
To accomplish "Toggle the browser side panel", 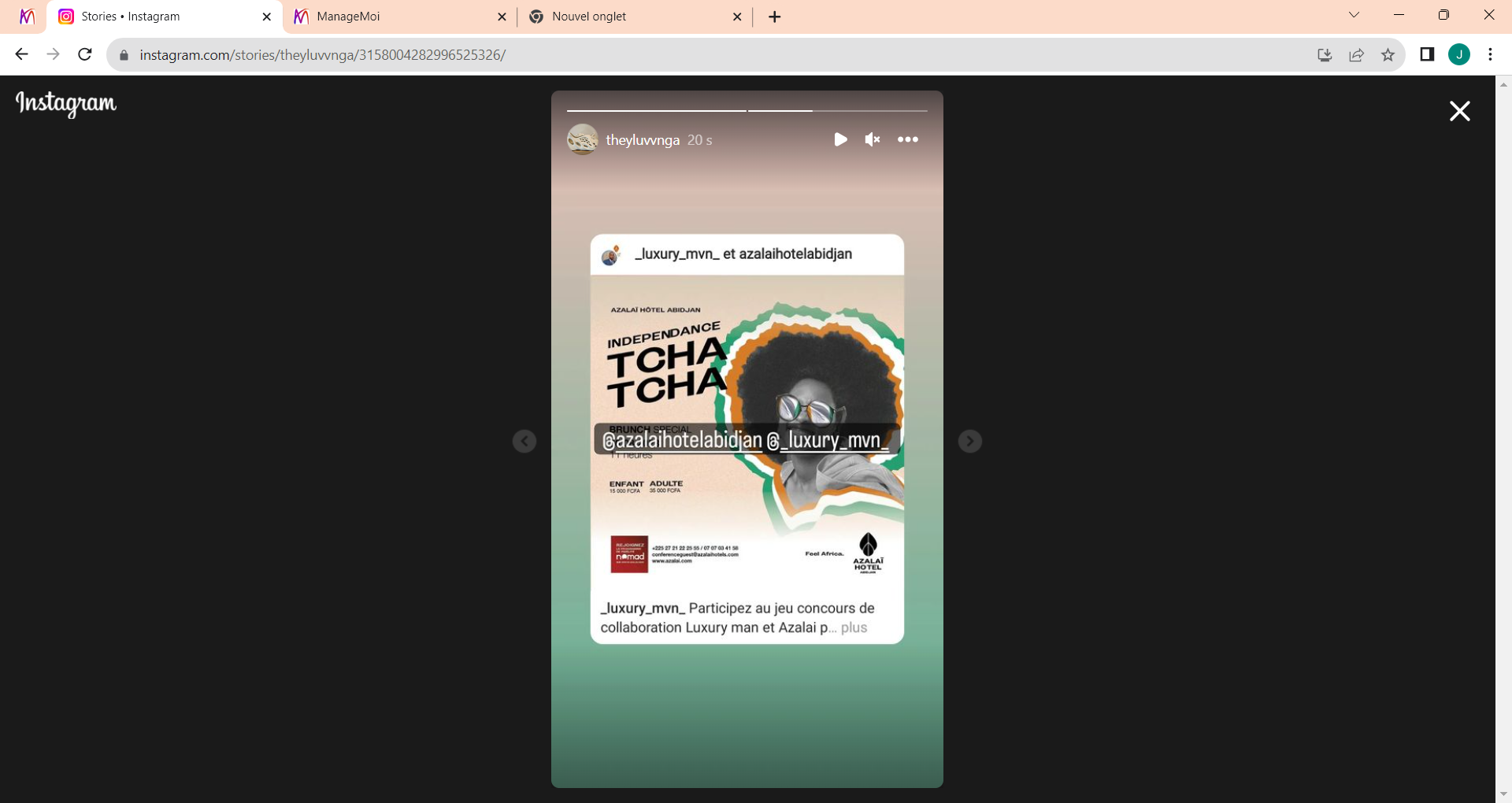I will [1427, 54].
